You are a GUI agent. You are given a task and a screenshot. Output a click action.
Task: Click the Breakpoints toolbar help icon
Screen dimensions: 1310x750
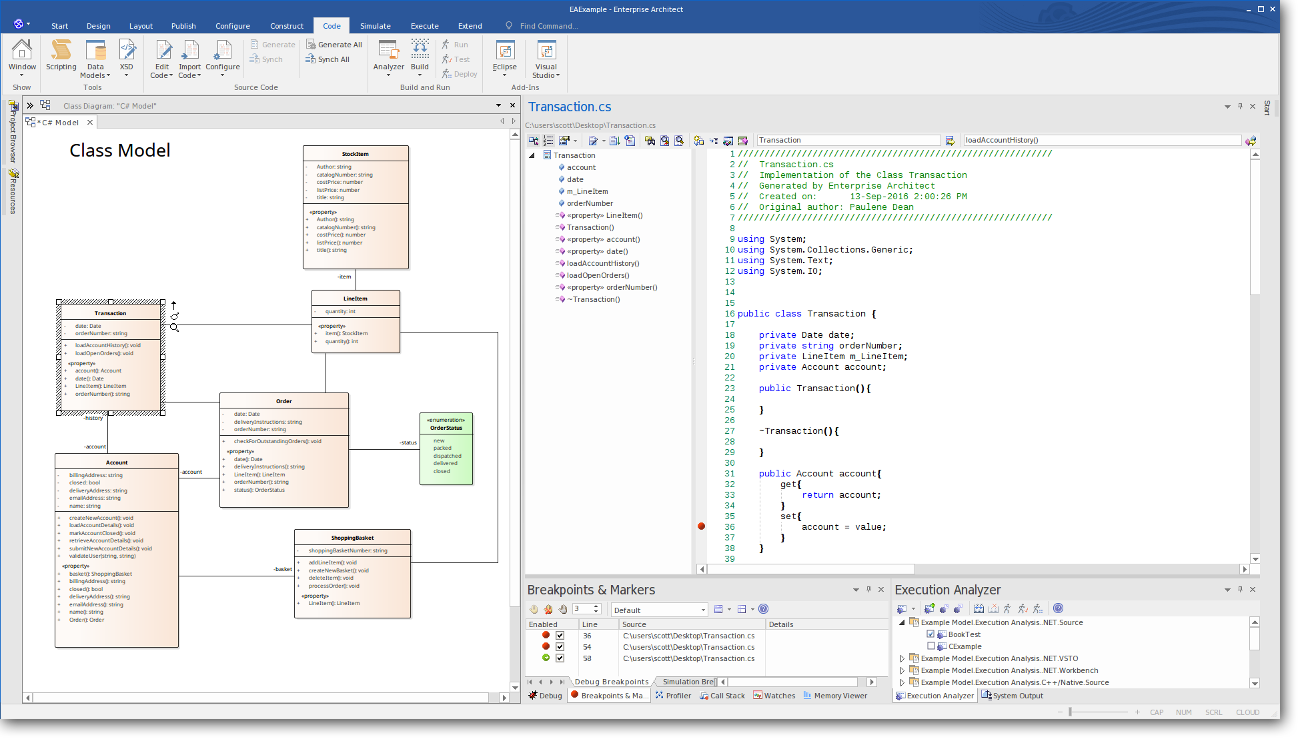point(763,609)
